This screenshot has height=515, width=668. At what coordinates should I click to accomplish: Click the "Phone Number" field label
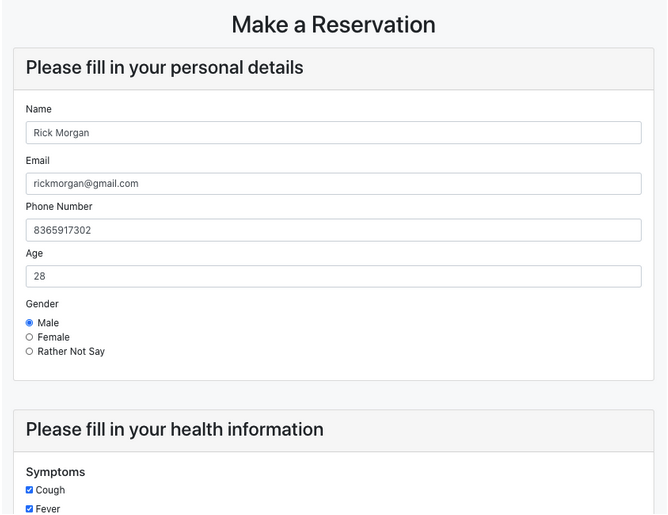(x=59, y=207)
